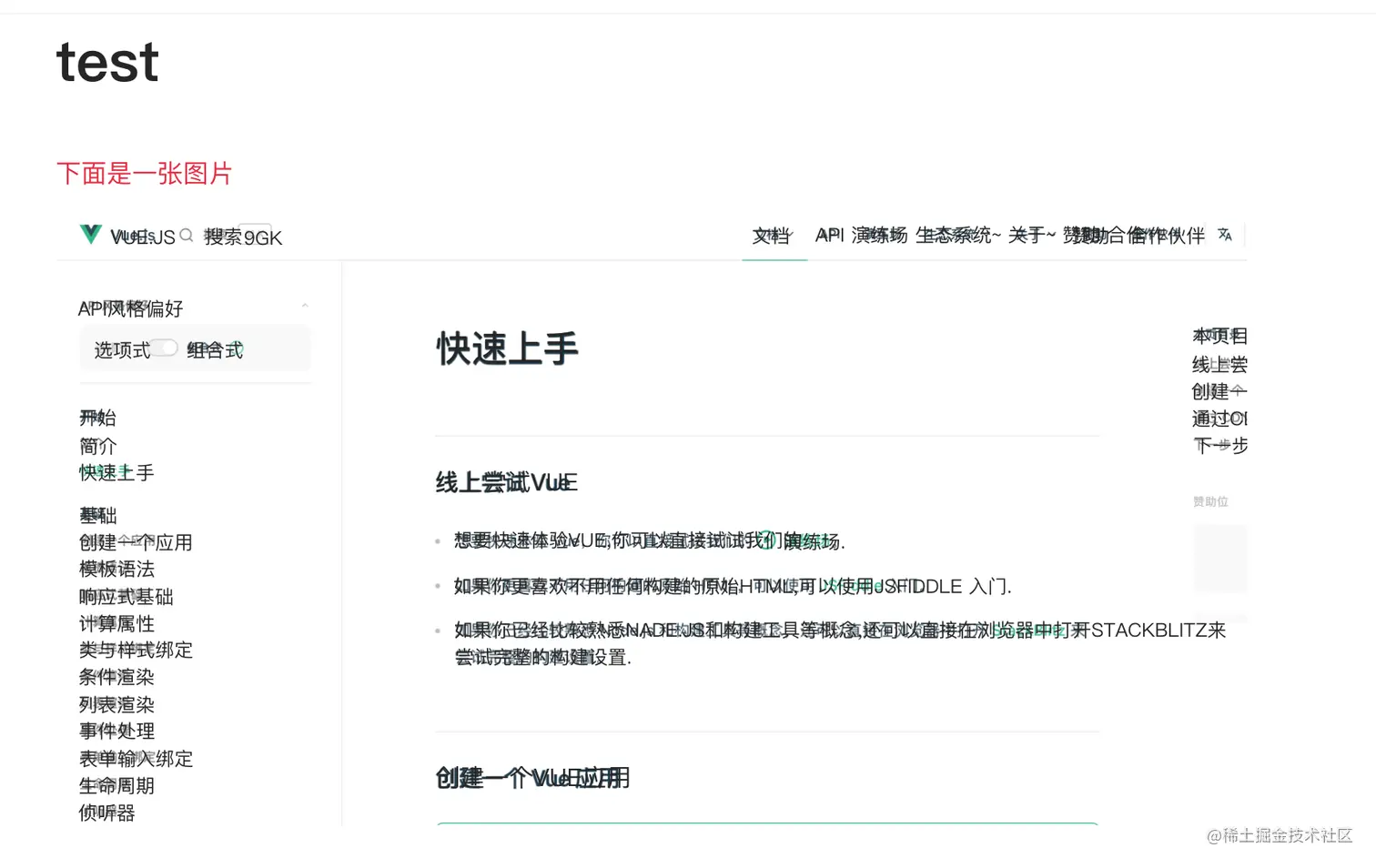Click the 演练场 link in first bullet
The width and height of the screenshot is (1376, 868).
(814, 541)
